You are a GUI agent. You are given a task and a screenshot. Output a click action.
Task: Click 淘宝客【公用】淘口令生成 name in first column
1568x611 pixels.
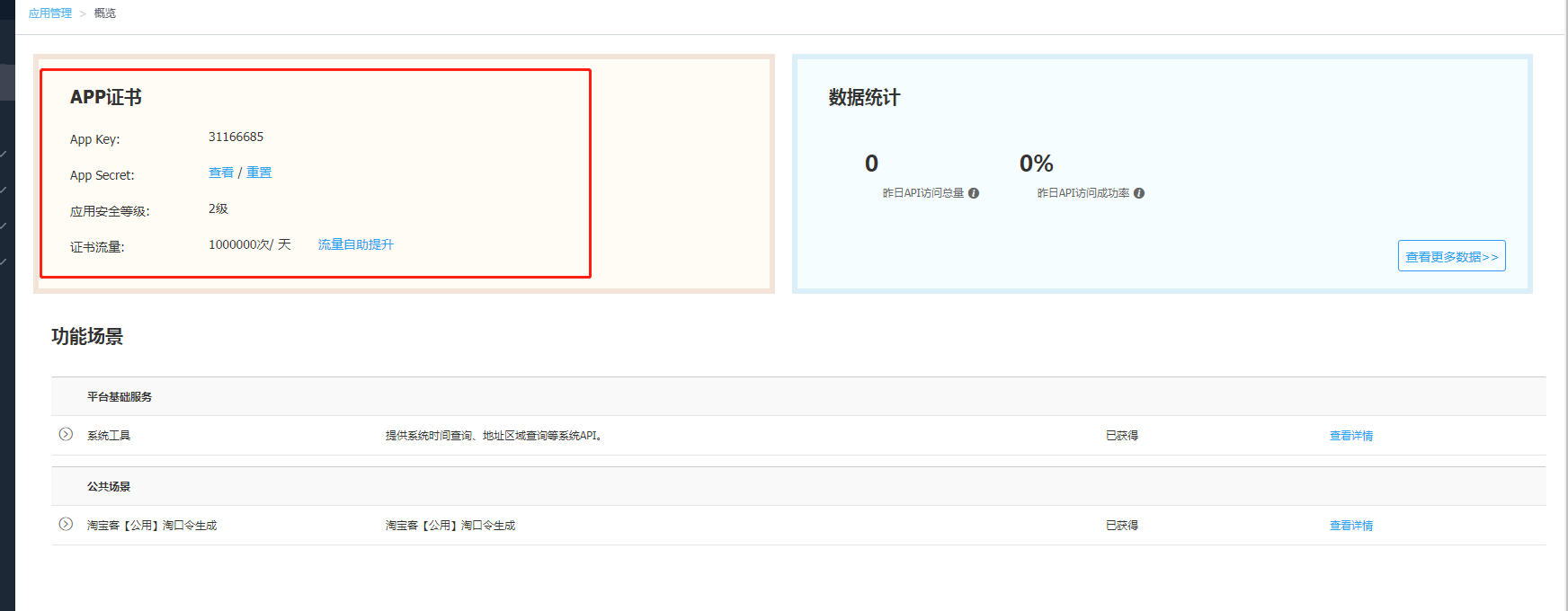point(152,526)
